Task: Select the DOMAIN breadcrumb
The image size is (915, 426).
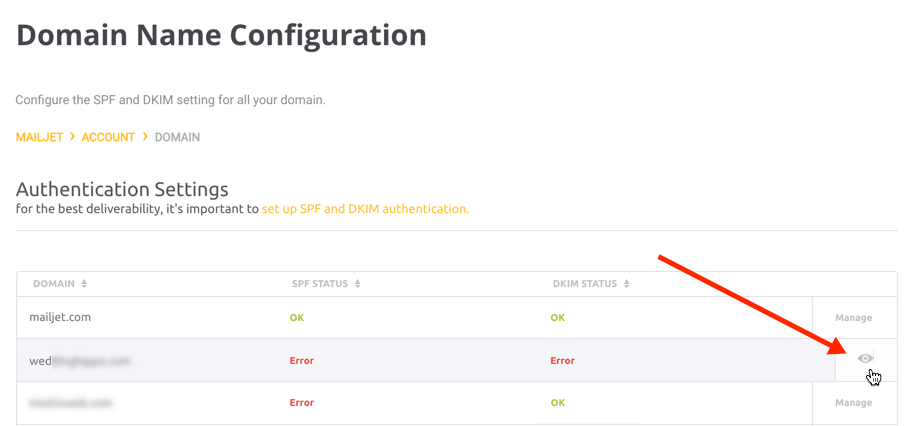Action: (177, 137)
